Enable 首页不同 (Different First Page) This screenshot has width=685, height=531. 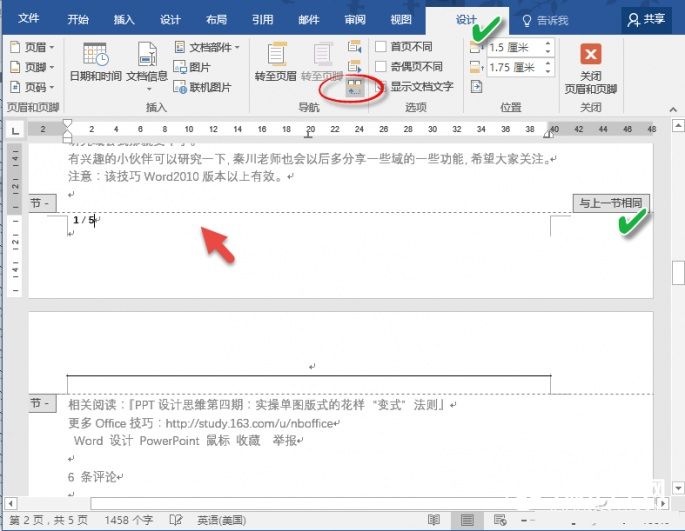click(404, 46)
